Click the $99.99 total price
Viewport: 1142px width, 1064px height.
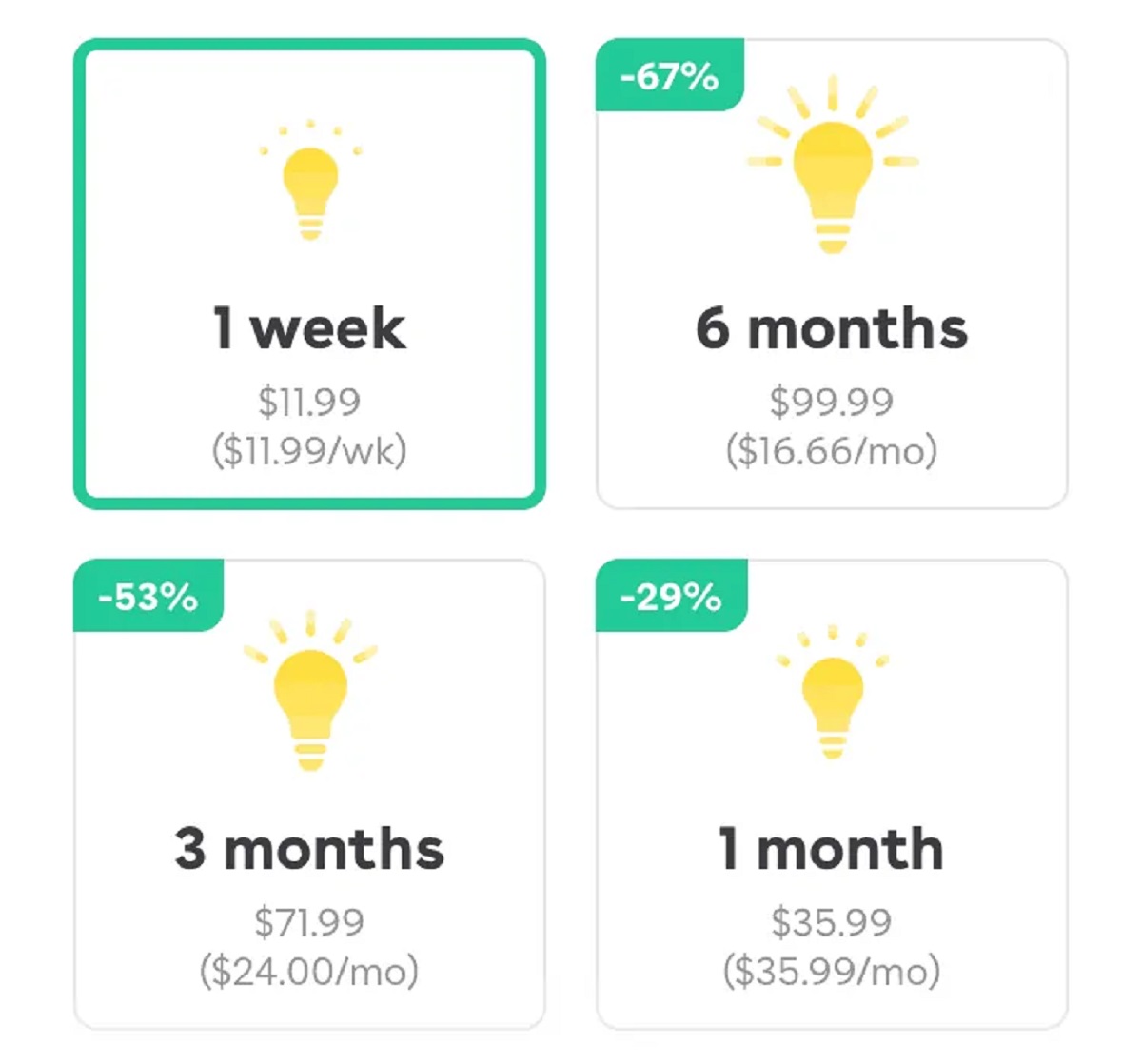[832, 402]
